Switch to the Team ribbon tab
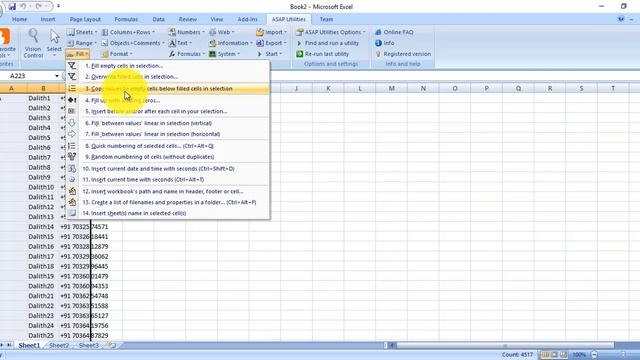Viewport: 640px width, 360px height. point(326,19)
